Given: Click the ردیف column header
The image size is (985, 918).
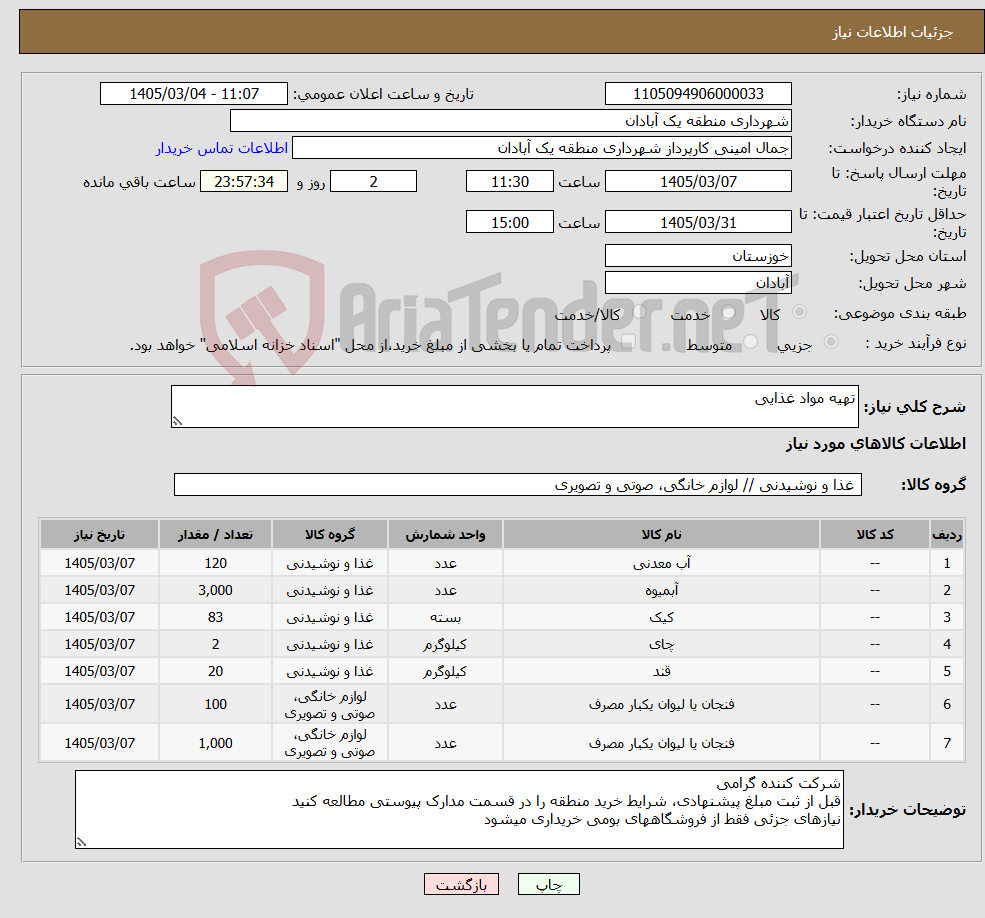Looking at the screenshot, I should click(x=947, y=534).
